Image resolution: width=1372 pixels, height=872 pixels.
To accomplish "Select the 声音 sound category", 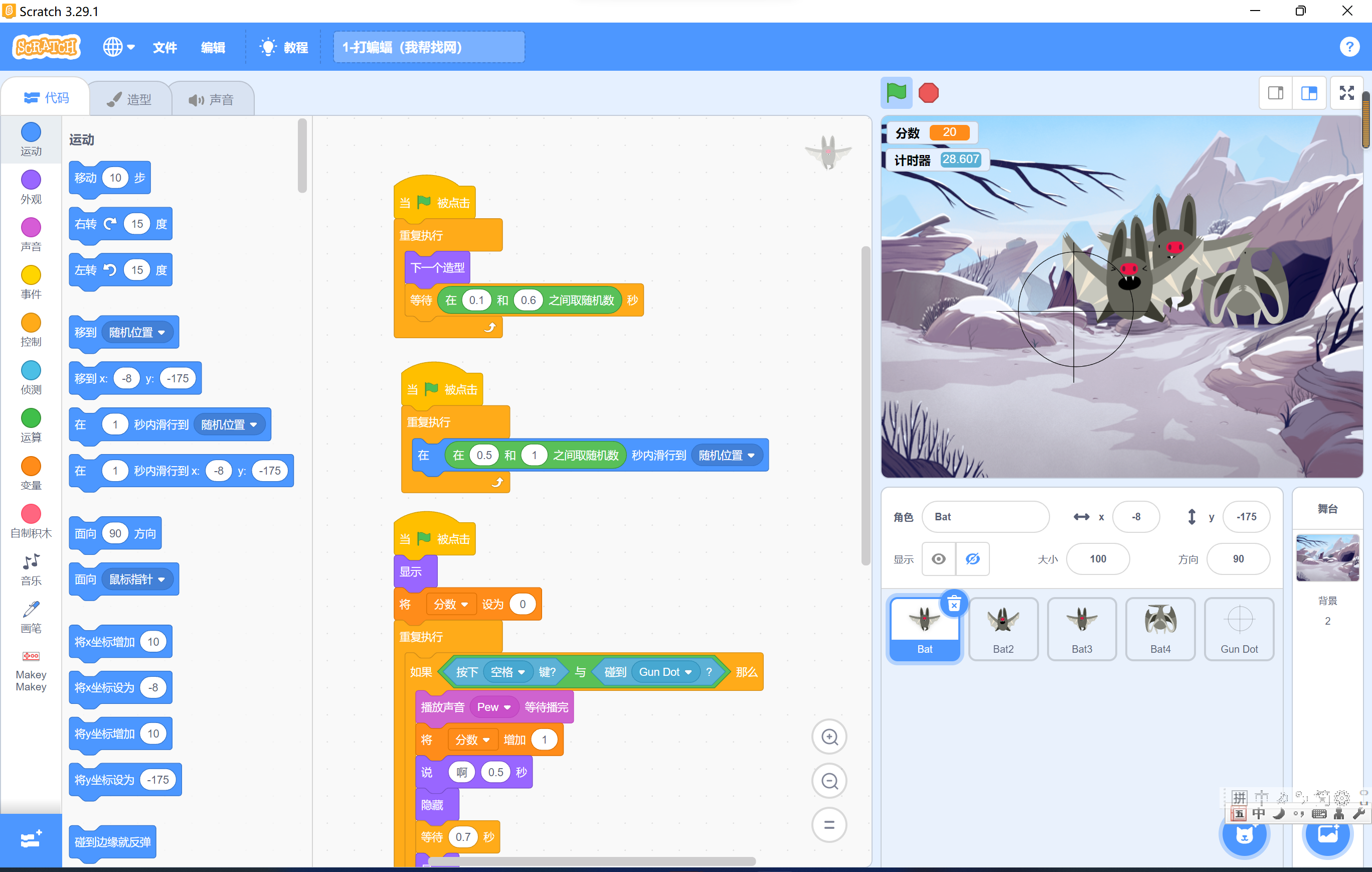I will (31, 235).
